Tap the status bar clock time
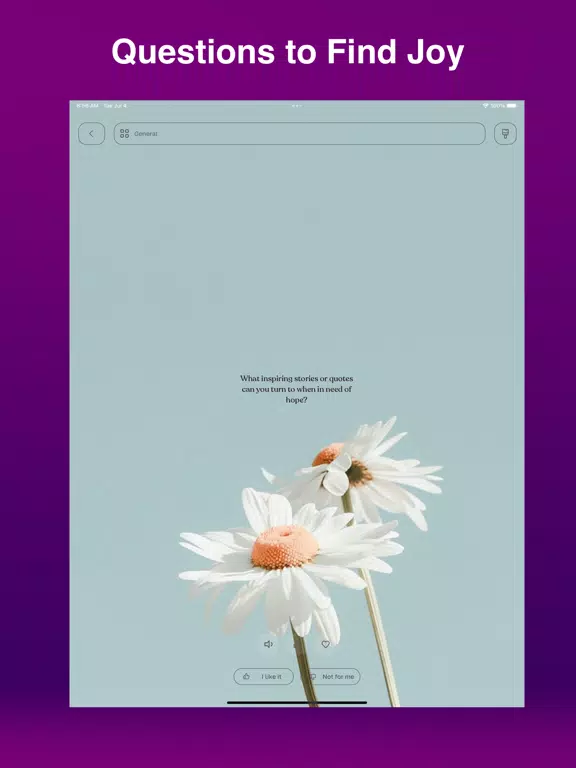Image resolution: width=576 pixels, height=768 pixels. tap(88, 106)
